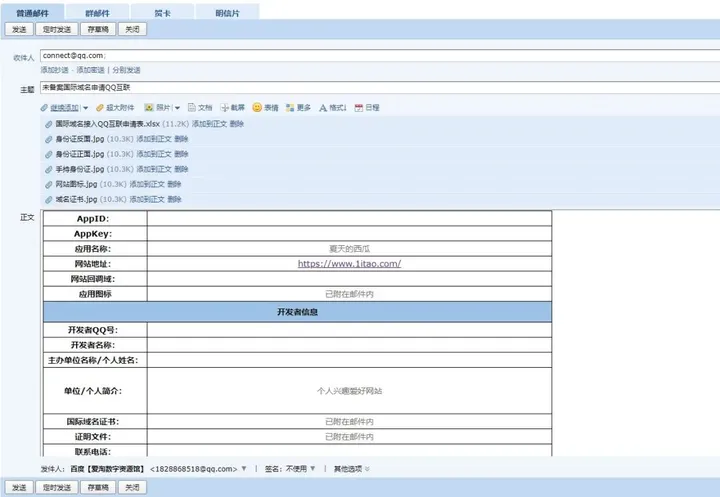Click bottom 关闭 button
This screenshot has height=497, width=720.
coord(132,487)
